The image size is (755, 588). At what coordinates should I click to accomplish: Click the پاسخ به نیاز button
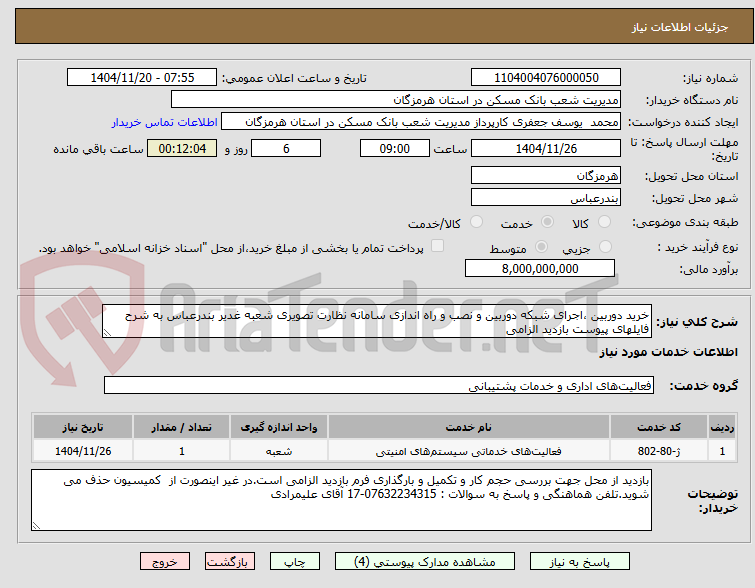pos(580,562)
